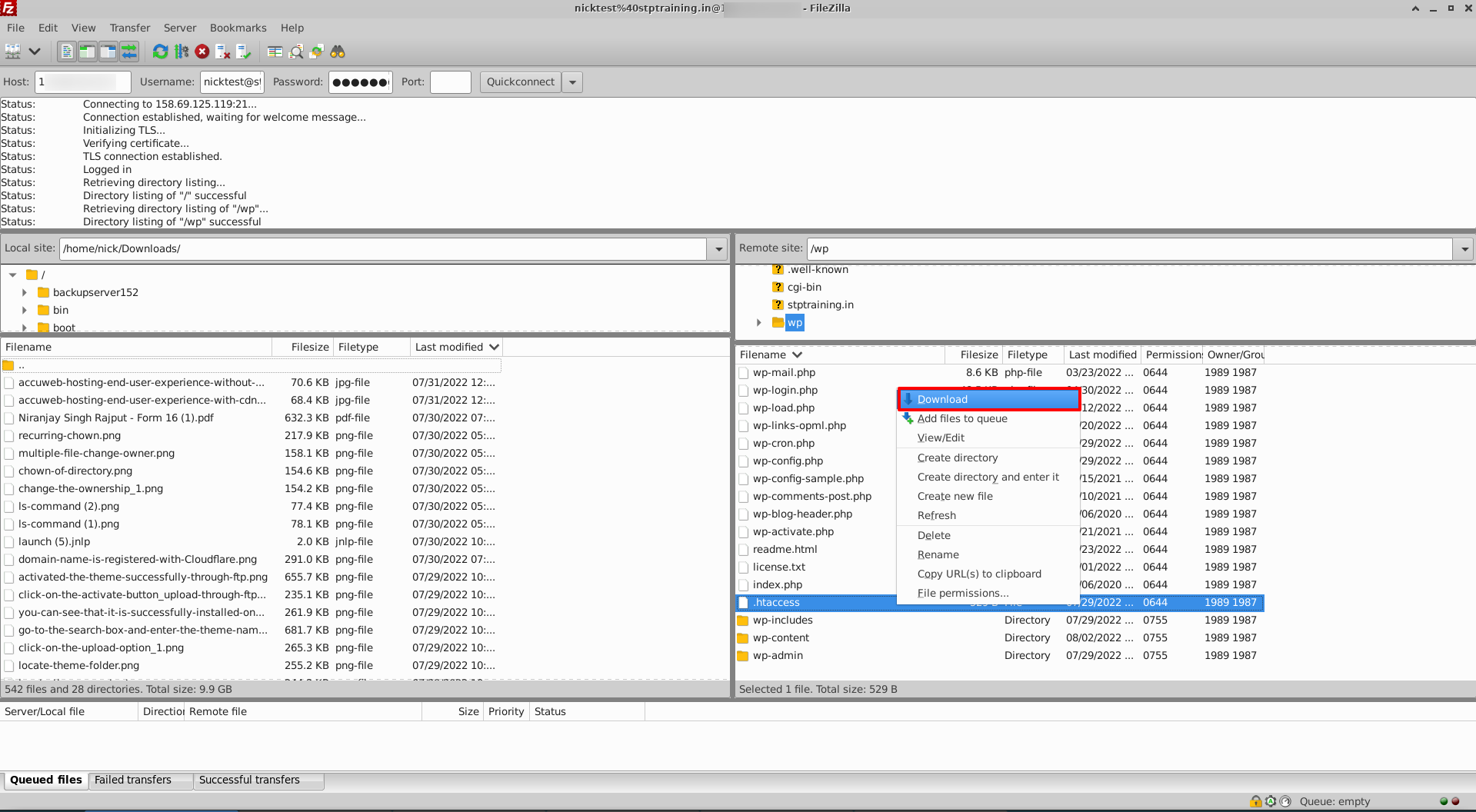1476x812 pixels.
Task: Switch to the Failed transfers tab
Action: tap(141, 780)
